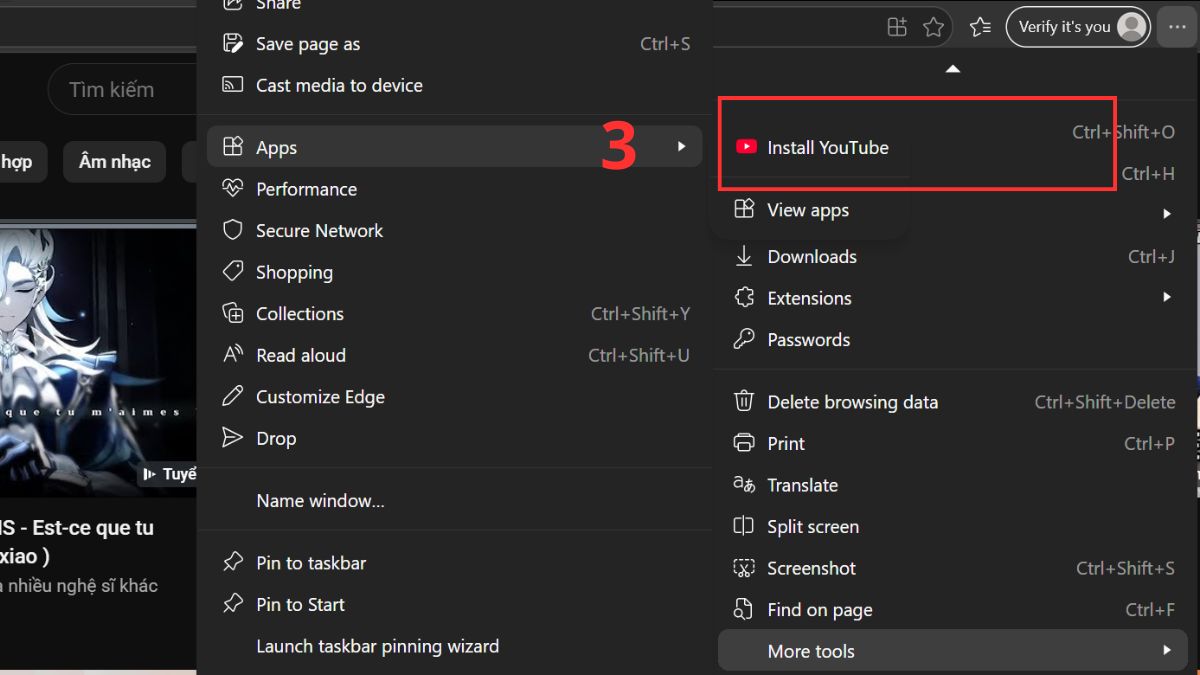This screenshot has width=1200, height=675.
Task: Expand the More tools submenu arrow
Action: (1167, 650)
